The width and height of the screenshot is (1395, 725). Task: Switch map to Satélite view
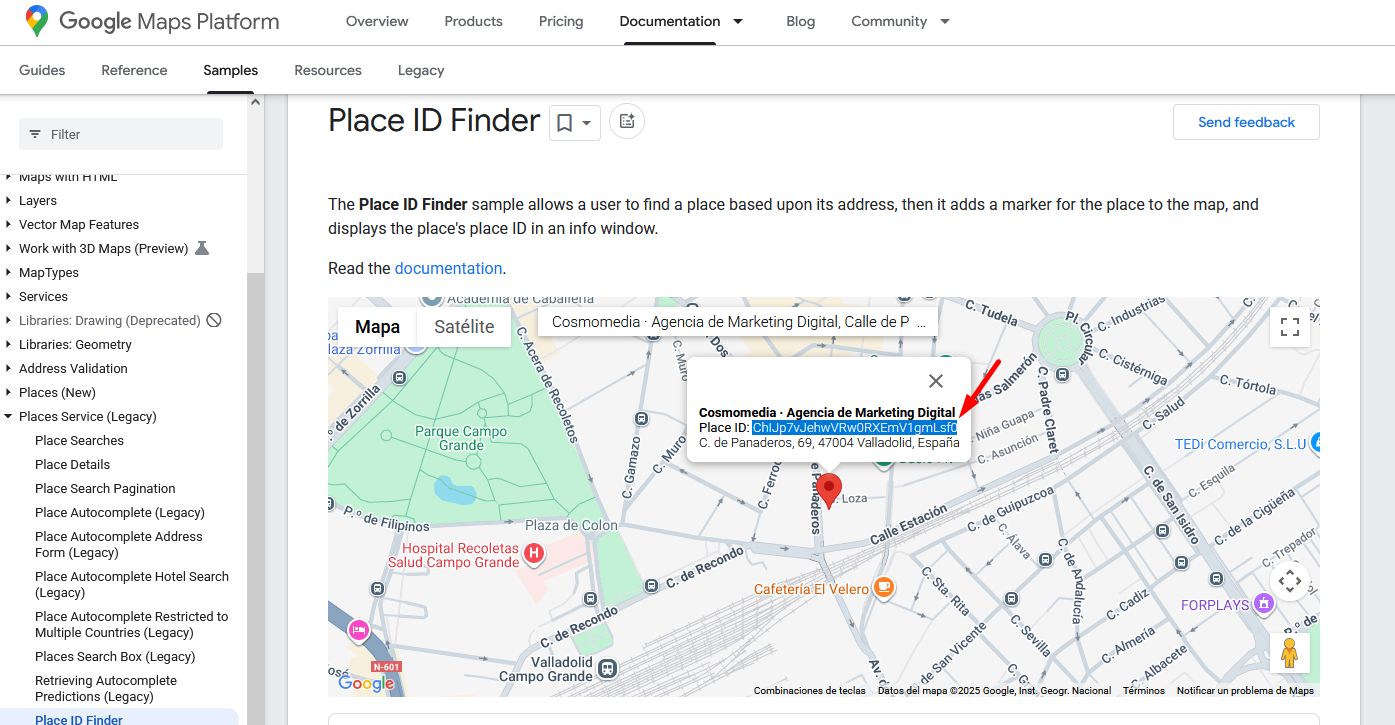[x=464, y=327]
